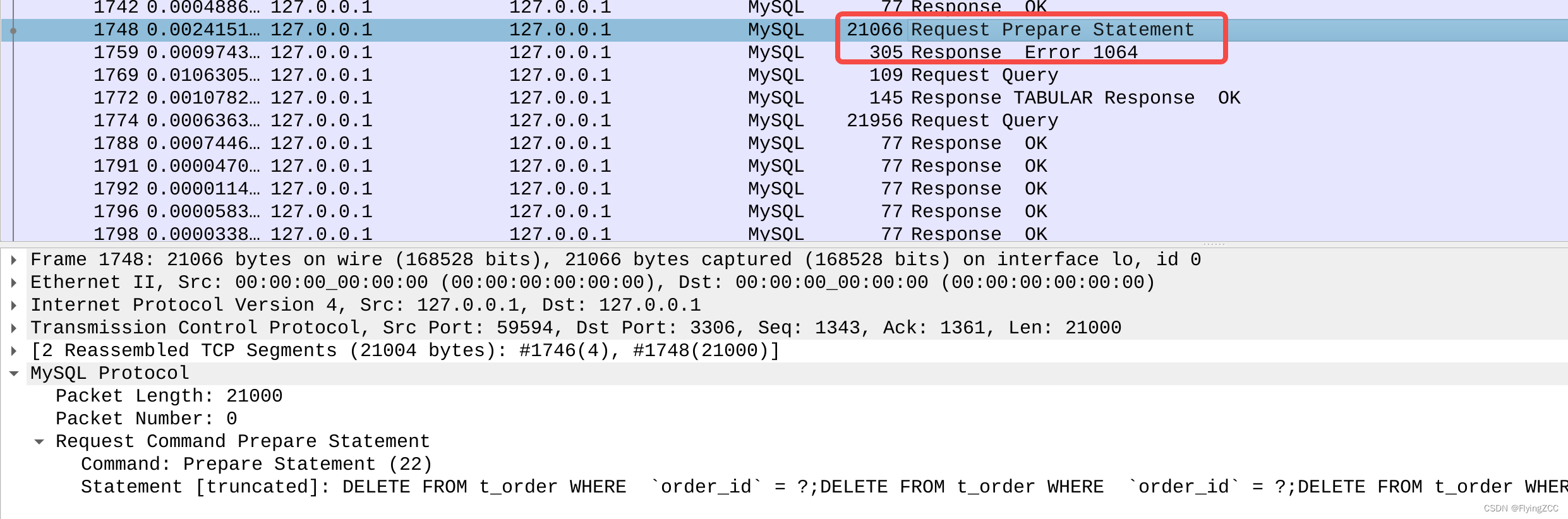1568x519 pixels.
Task: Select packet 1792 Response OK row
Action: (x=784, y=189)
